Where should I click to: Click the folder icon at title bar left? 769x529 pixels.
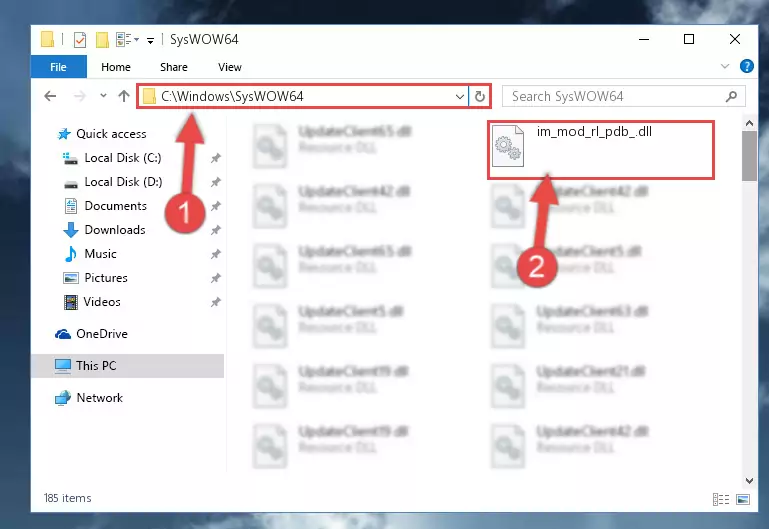click(48, 39)
